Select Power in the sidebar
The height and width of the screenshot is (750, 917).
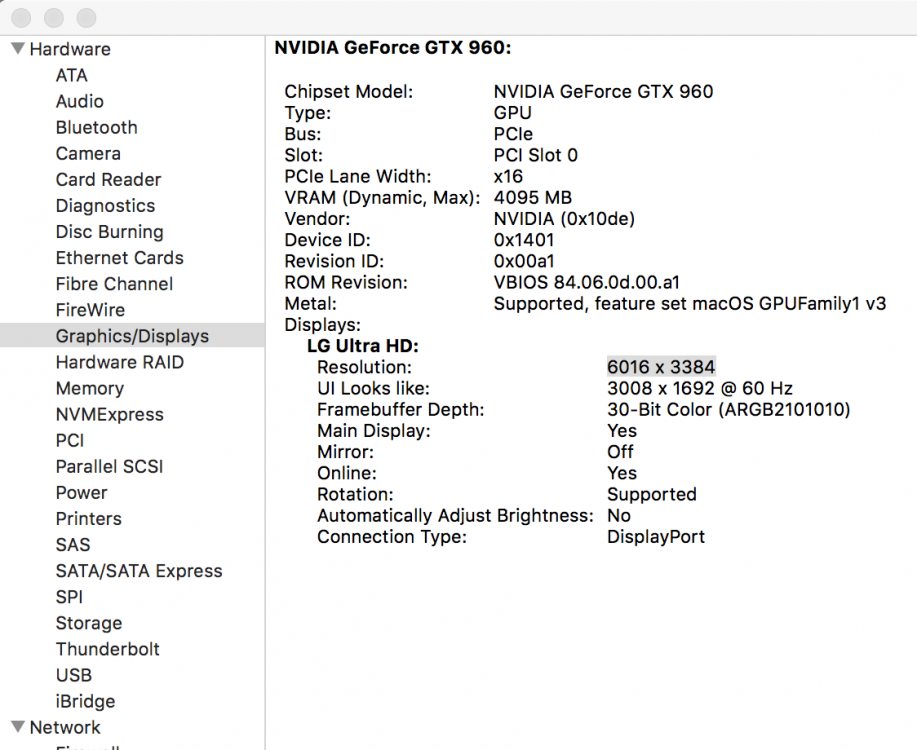[81, 493]
